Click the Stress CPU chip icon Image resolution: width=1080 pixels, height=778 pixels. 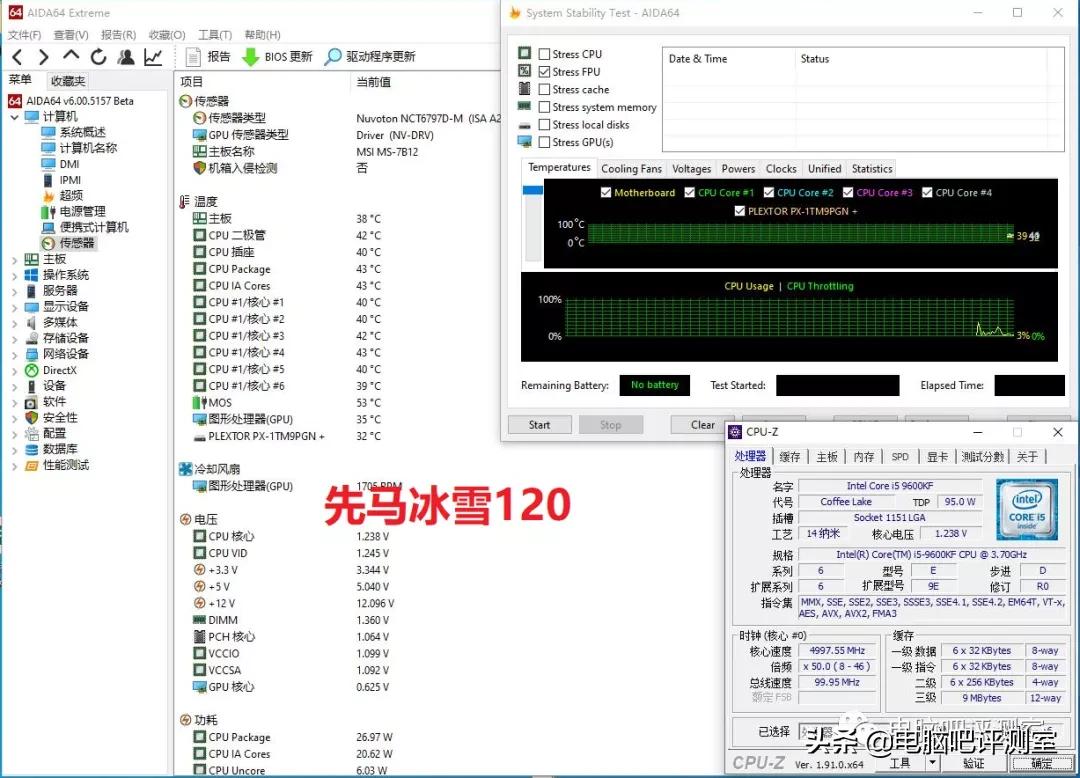[524, 54]
